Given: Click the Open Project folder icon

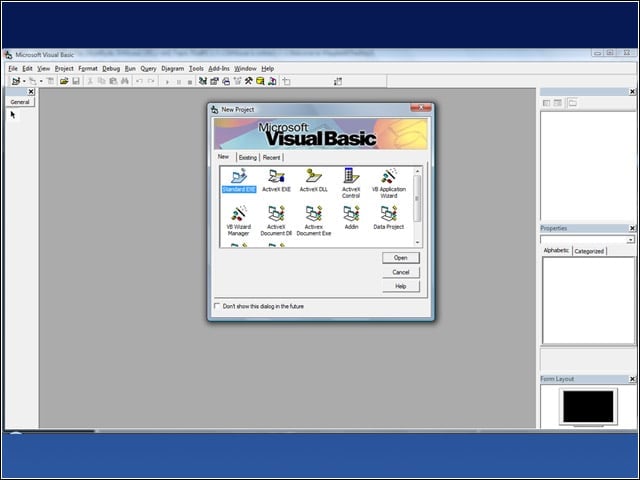Looking at the screenshot, I should coord(64,81).
